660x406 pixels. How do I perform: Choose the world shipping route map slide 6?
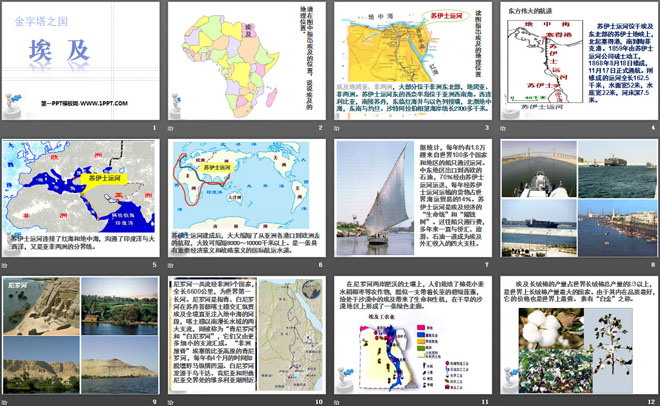click(x=246, y=199)
